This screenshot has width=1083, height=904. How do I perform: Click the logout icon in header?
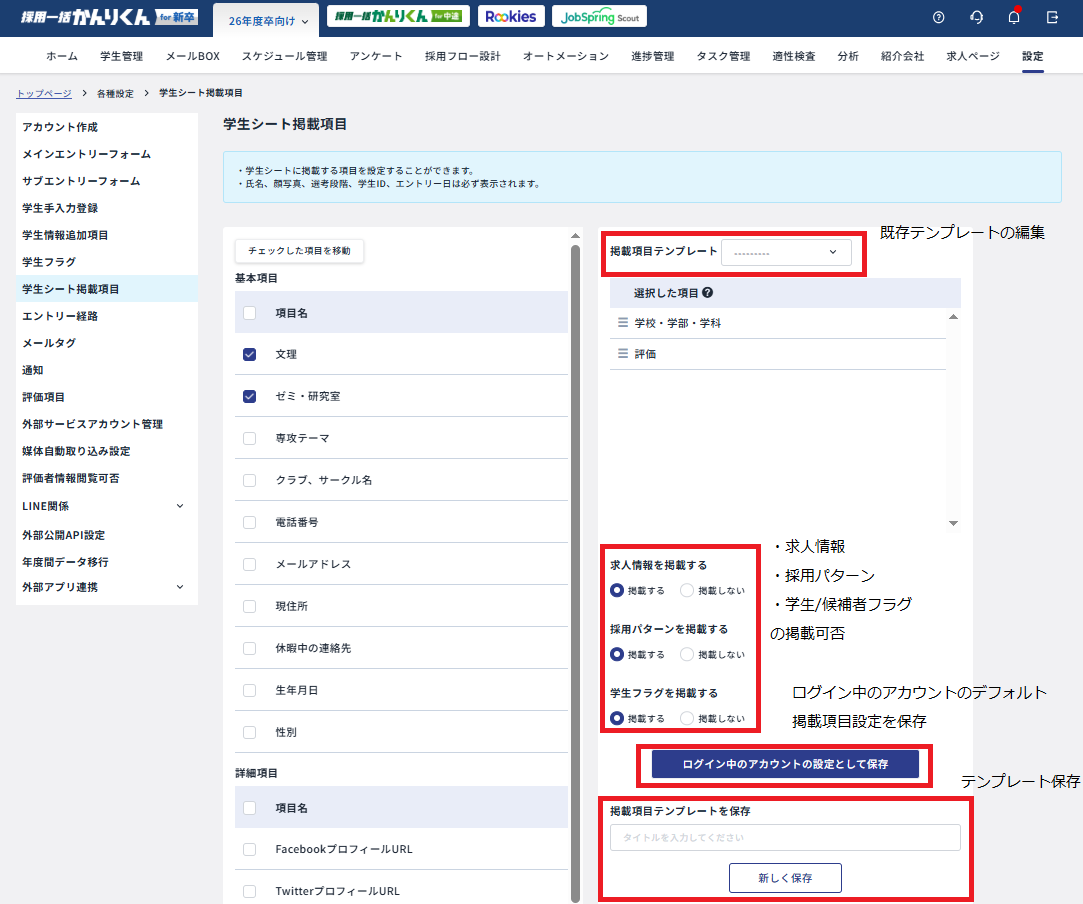pos(1052,17)
